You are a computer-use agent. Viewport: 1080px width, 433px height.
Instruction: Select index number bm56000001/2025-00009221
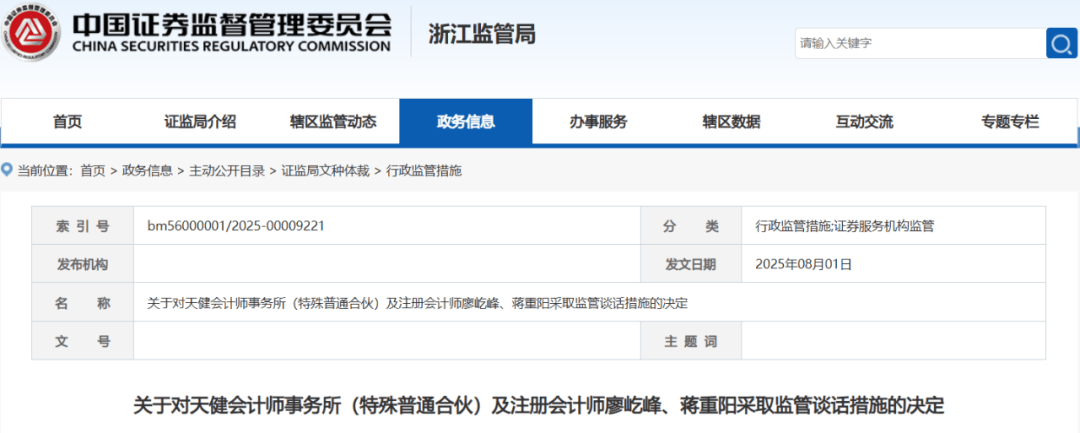coord(236,225)
